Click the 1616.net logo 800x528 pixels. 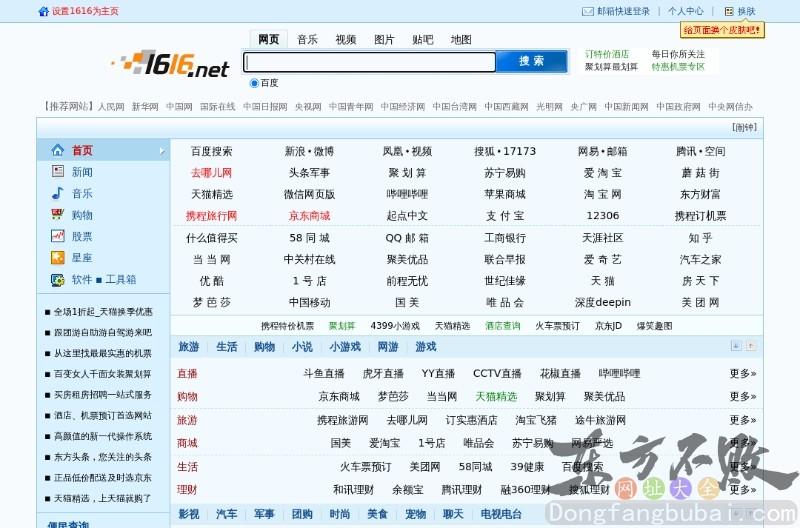tap(170, 64)
